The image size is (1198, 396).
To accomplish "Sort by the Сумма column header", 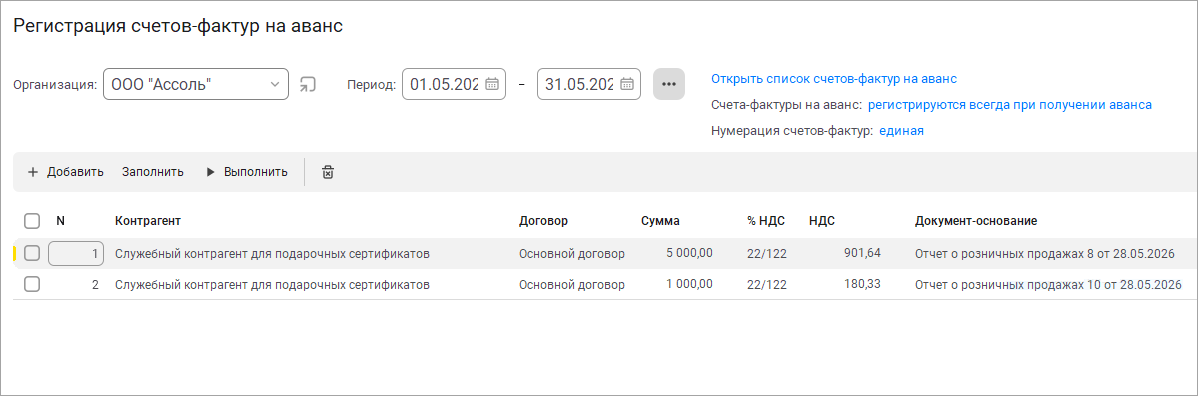I will tap(660, 222).
